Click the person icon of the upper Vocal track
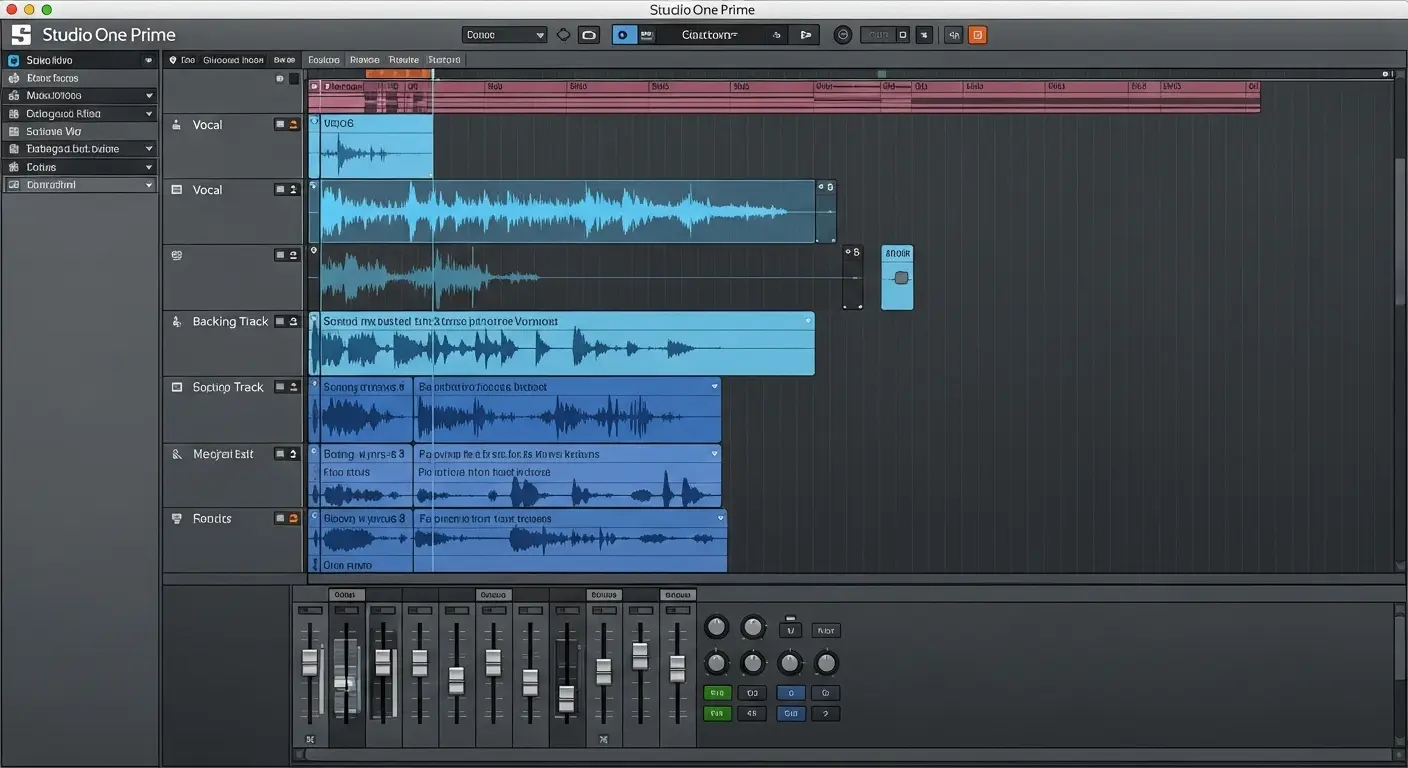The image size is (1408, 768). coord(177,125)
